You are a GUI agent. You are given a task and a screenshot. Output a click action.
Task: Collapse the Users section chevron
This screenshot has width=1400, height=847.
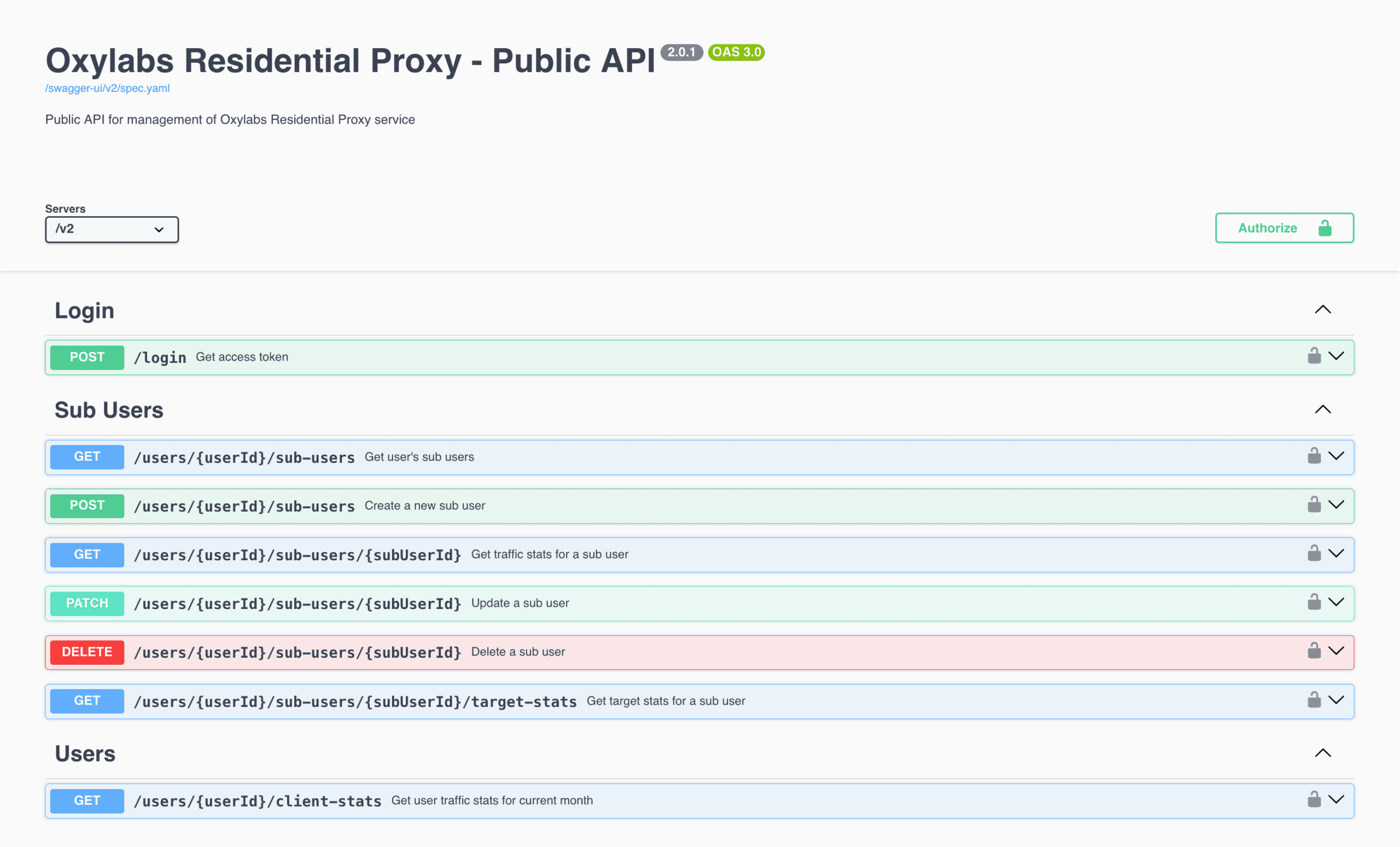(x=1322, y=753)
